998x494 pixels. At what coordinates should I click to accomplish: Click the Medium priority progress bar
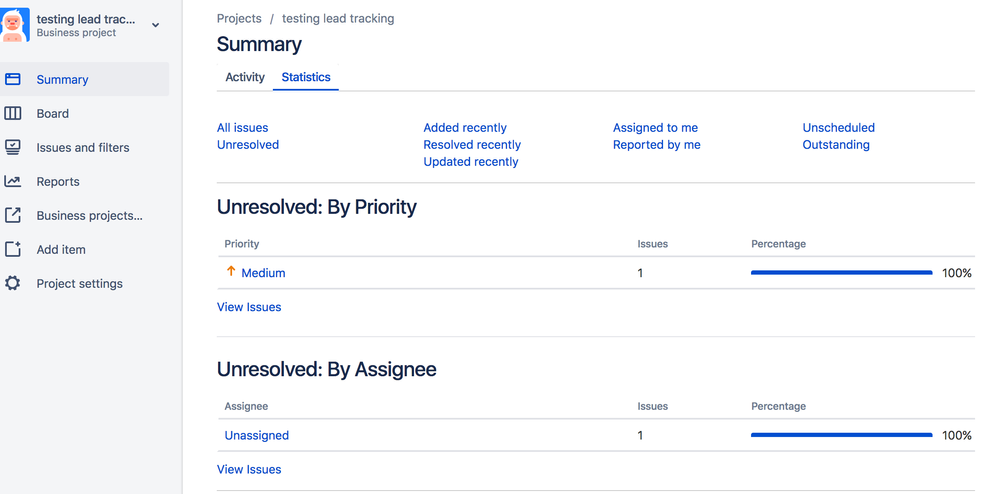[841, 272]
